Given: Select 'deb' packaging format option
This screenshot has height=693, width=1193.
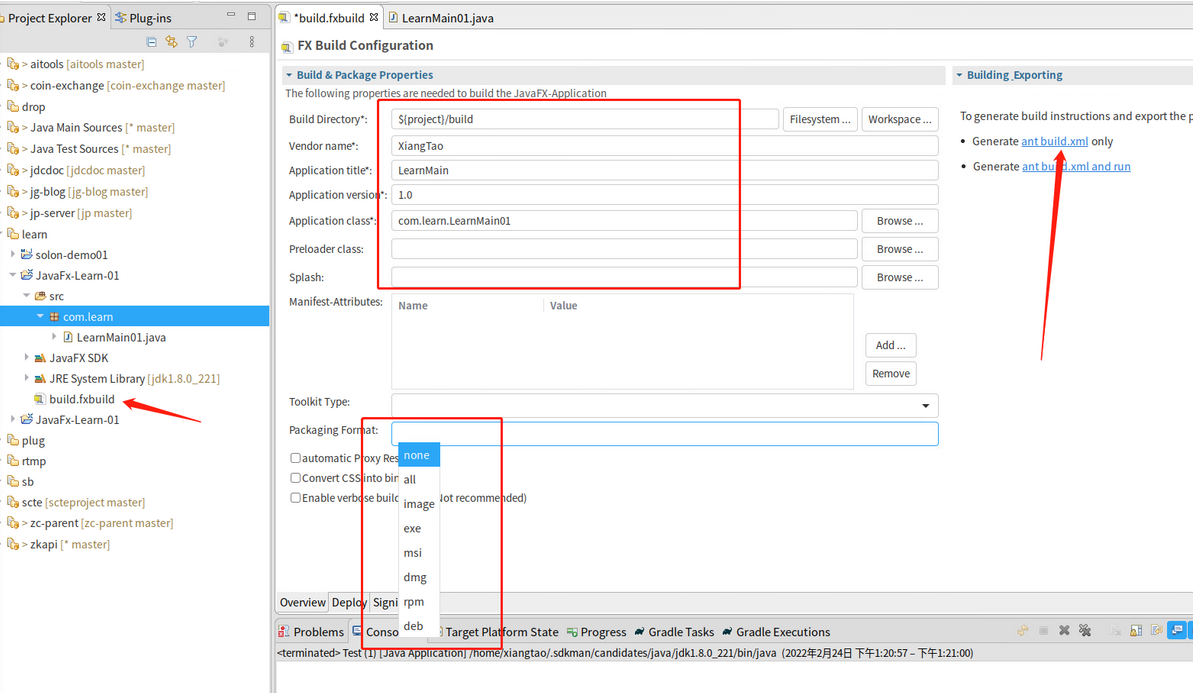Looking at the screenshot, I should (418, 626).
